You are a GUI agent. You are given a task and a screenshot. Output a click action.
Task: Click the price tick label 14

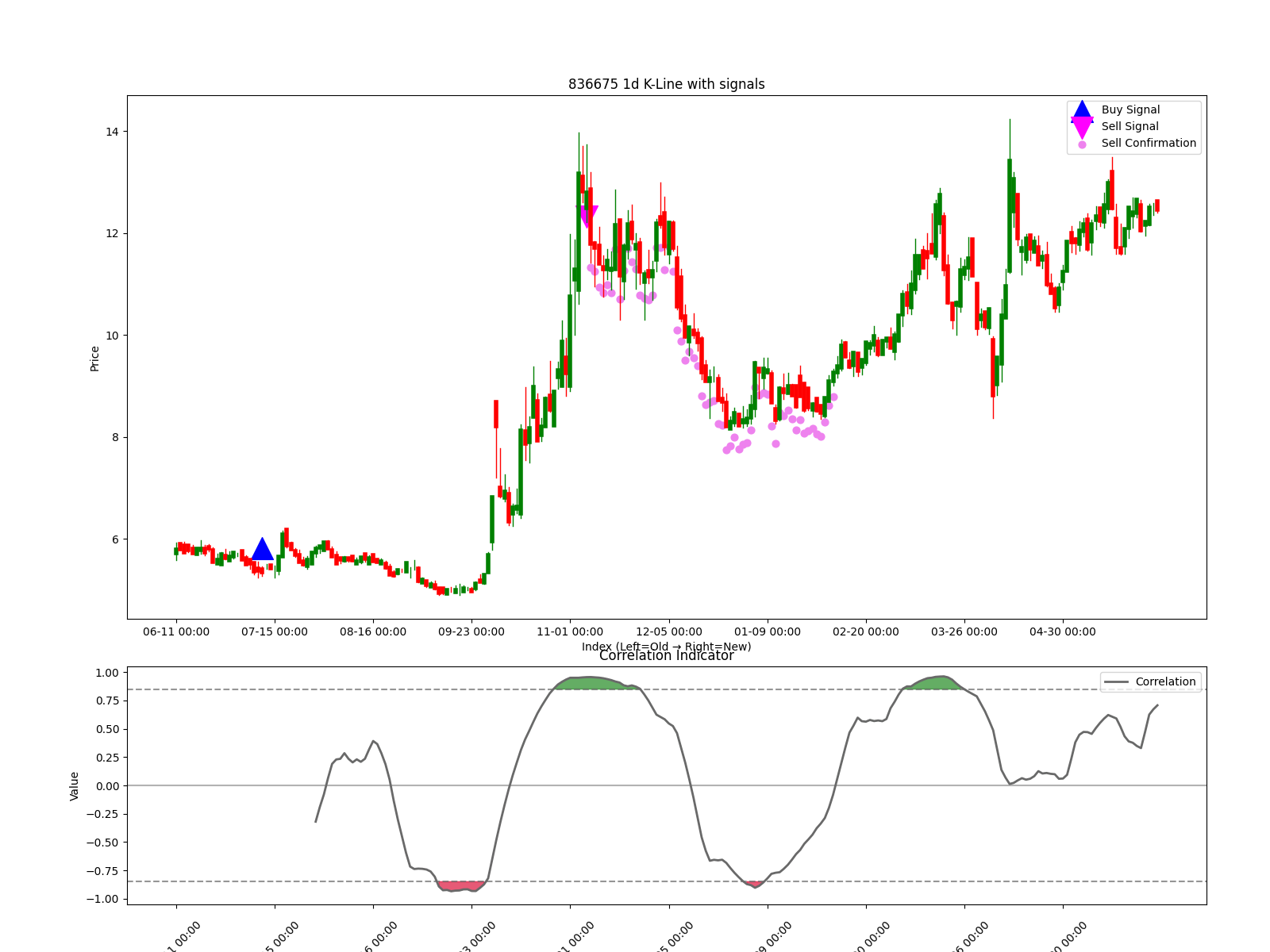(x=111, y=132)
